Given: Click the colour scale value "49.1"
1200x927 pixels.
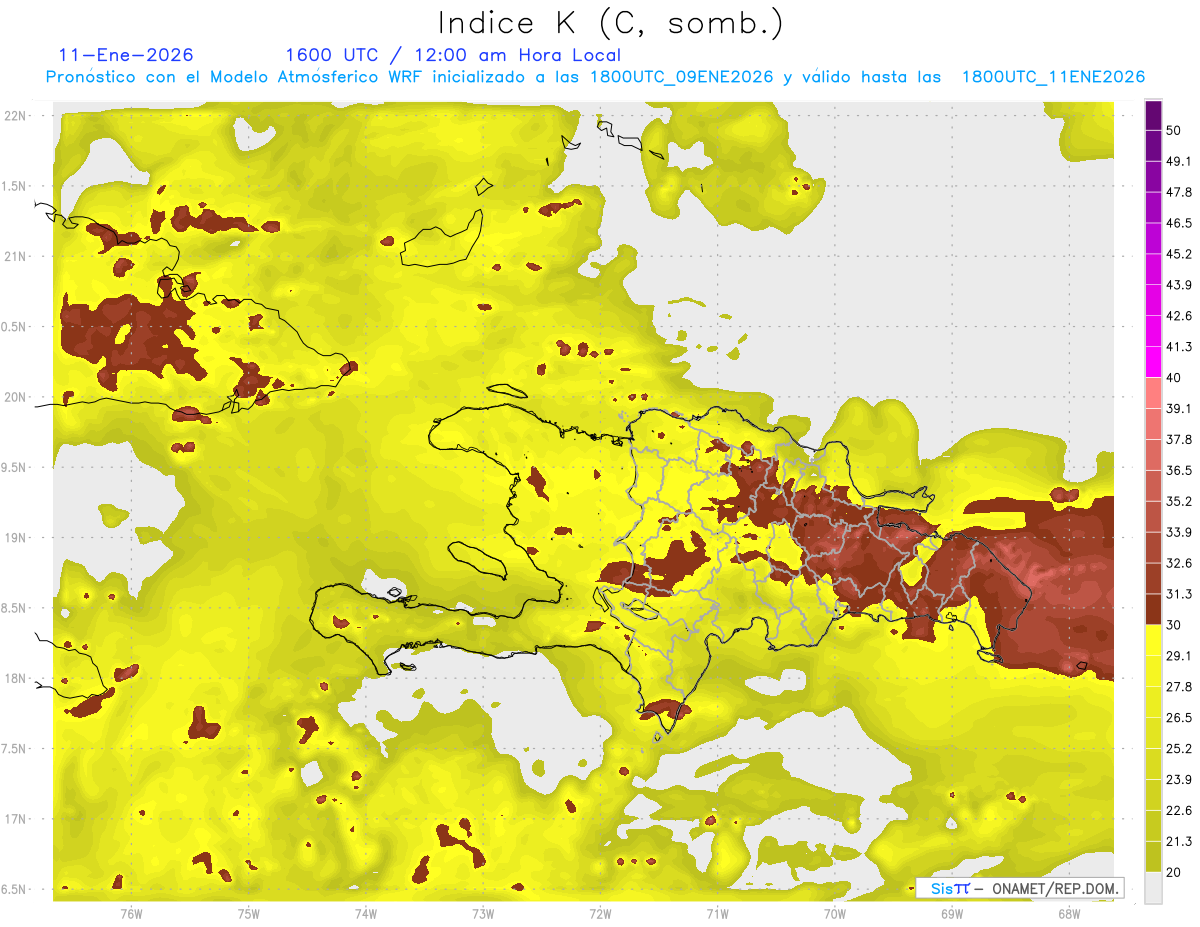Looking at the screenshot, I should click(1179, 161).
